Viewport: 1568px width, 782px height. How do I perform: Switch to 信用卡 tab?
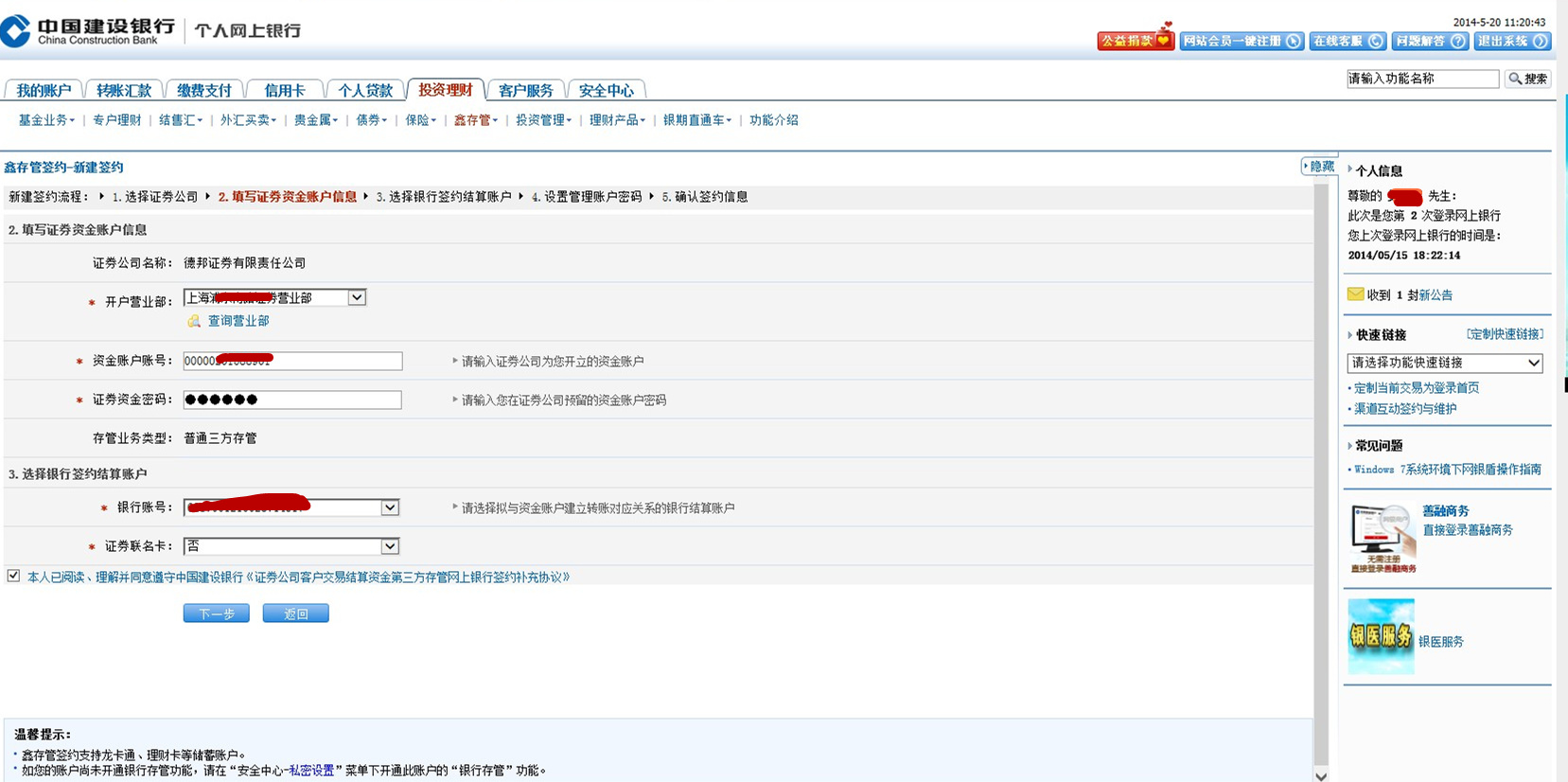(x=285, y=90)
